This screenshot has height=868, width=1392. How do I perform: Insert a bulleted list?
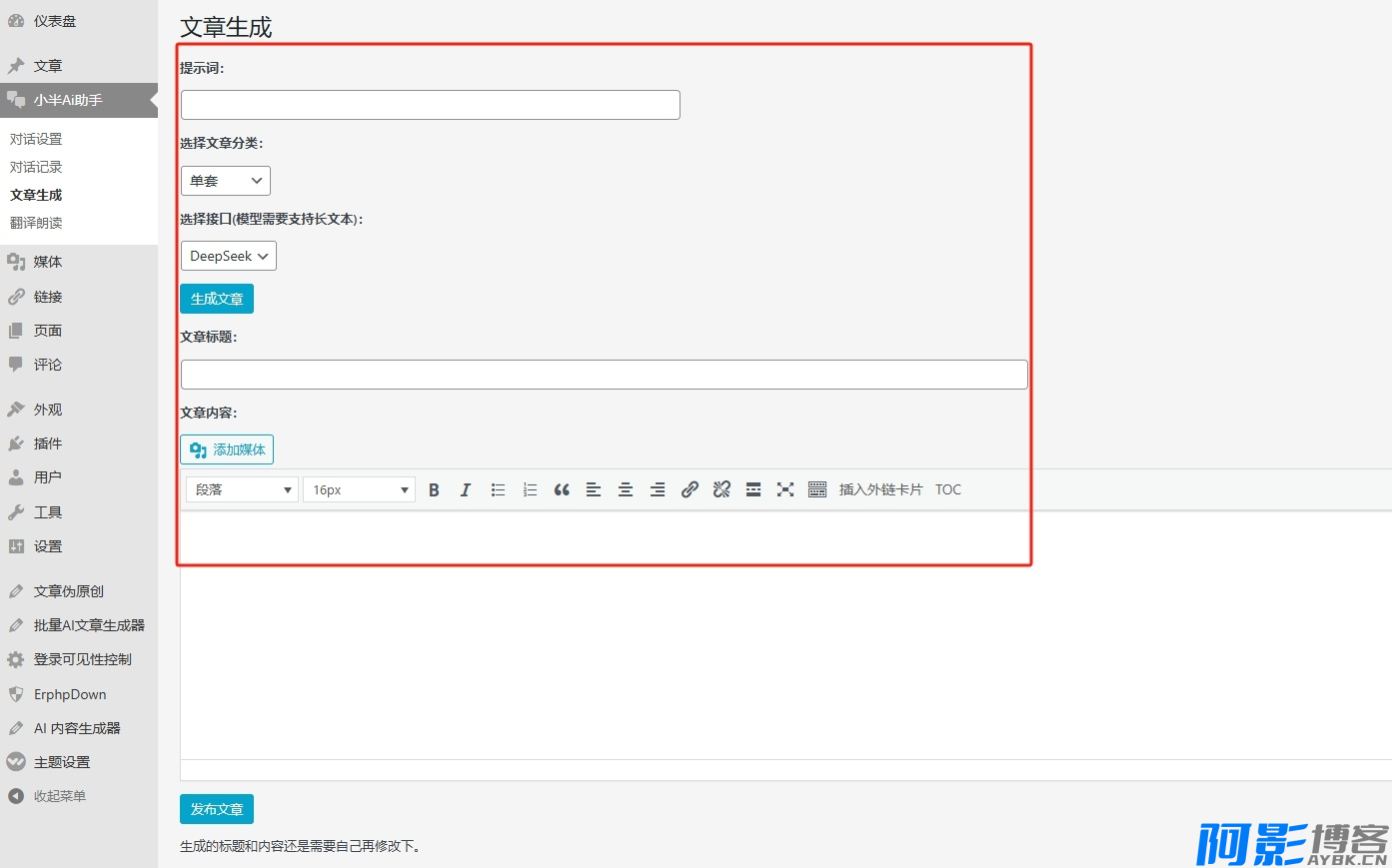(498, 489)
